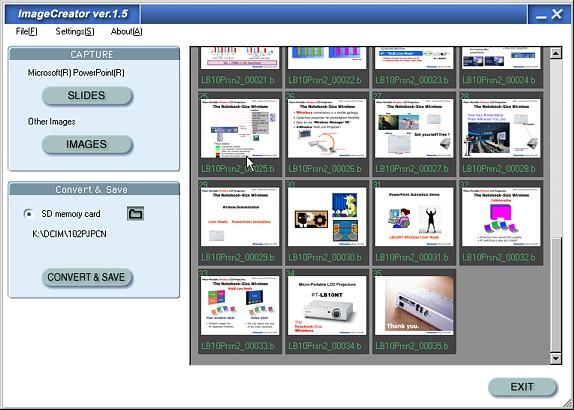
Task: Select slide thumbnail LB10Prsn2_00024
Action: pos(501,58)
